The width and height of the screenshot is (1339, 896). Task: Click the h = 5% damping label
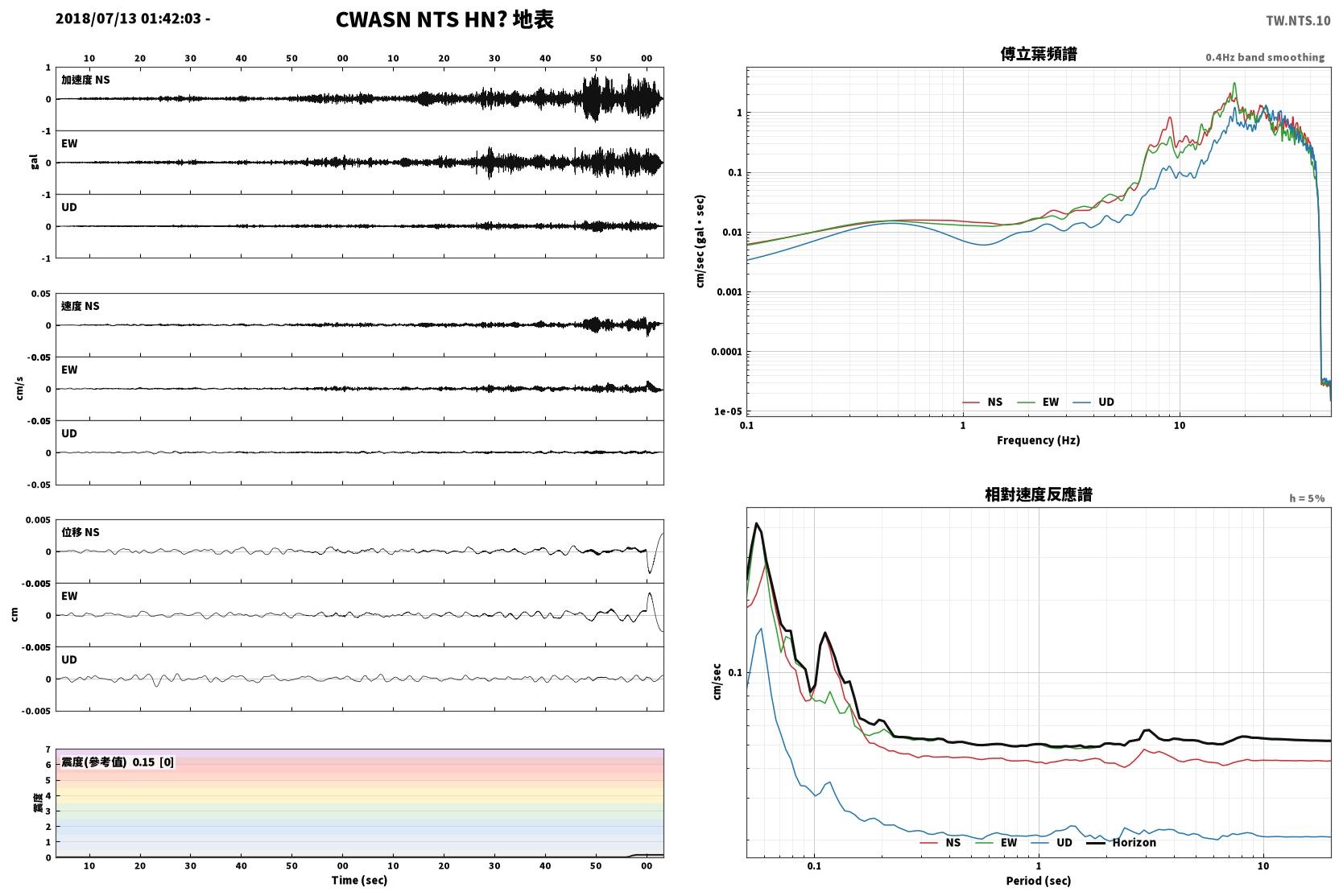pyautogui.click(x=1307, y=498)
